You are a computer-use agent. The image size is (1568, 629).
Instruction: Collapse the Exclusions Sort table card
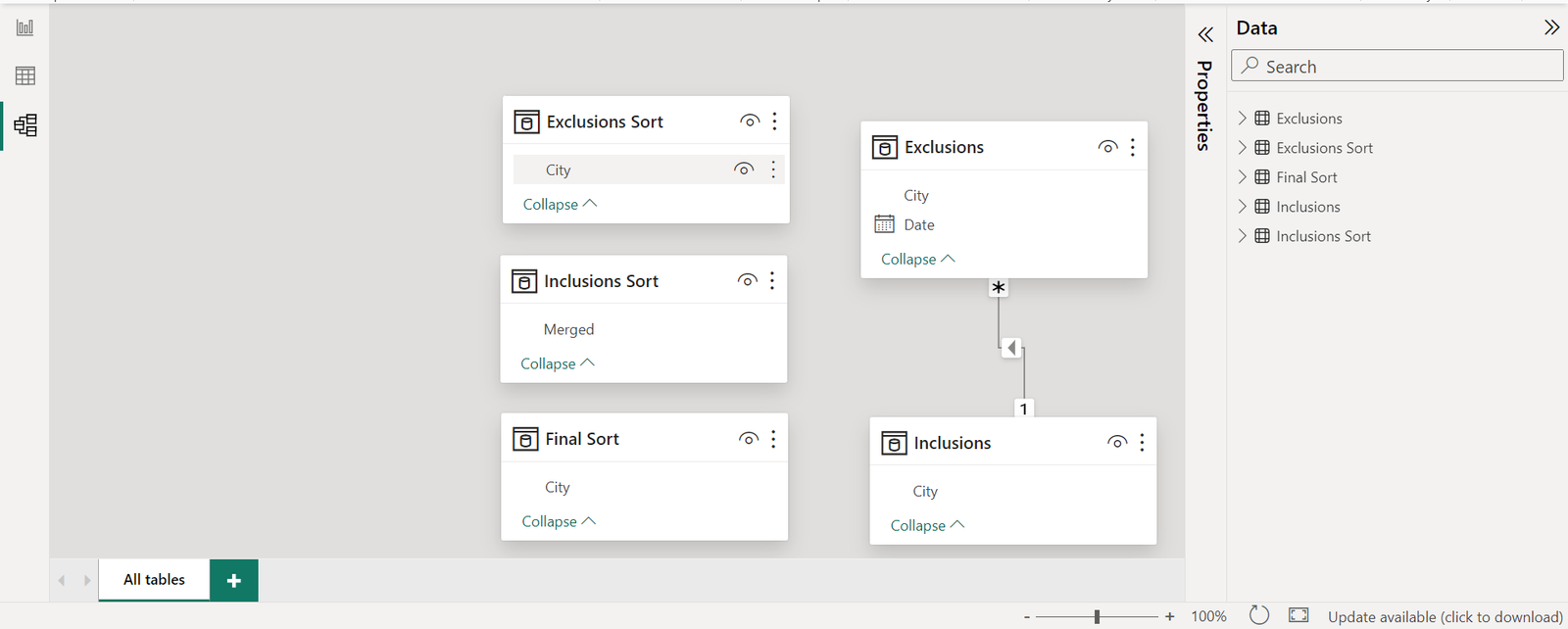pyautogui.click(x=560, y=204)
